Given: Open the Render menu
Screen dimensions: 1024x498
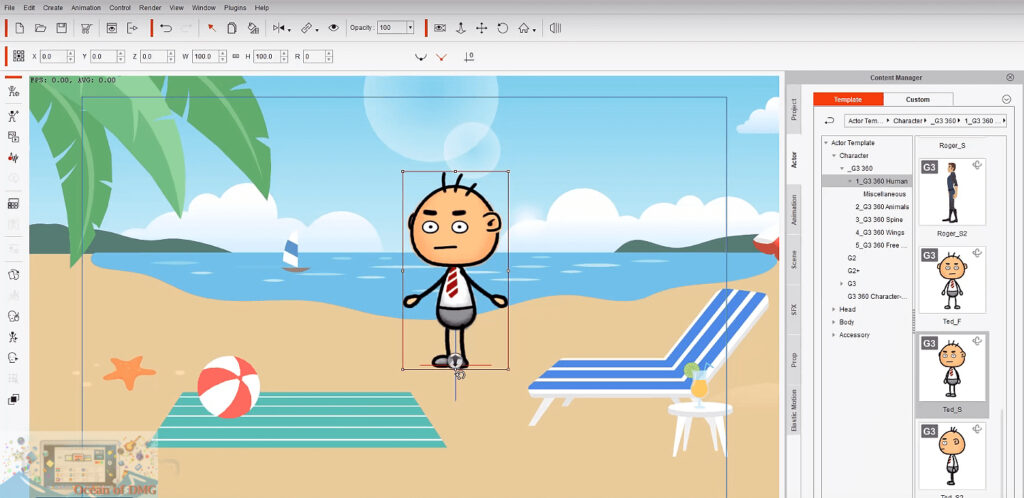Looking at the screenshot, I should (x=150, y=8).
